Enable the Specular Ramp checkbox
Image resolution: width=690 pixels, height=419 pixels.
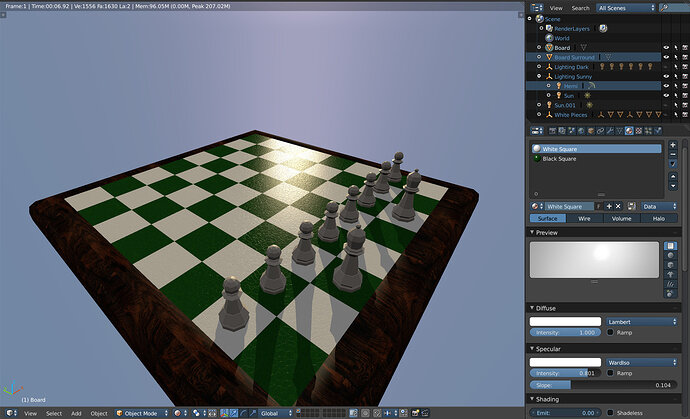[610, 373]
